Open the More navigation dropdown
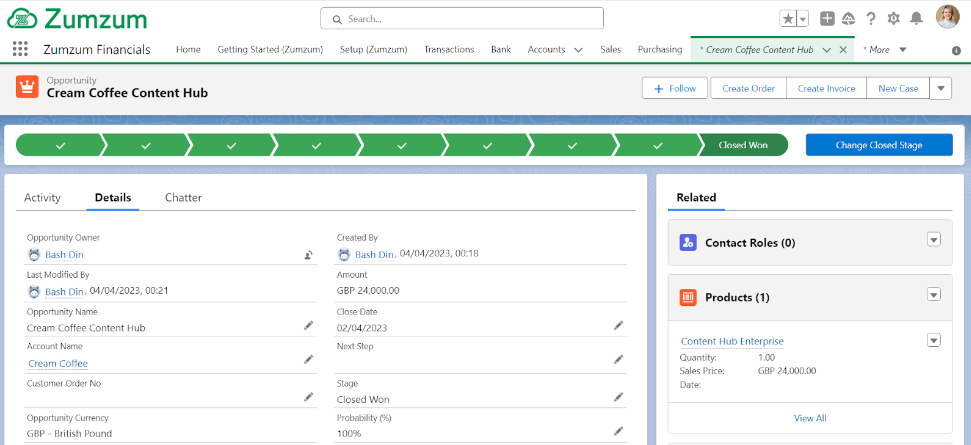The width and height of the screenshot is (971, 445). [x=902, y=50]
